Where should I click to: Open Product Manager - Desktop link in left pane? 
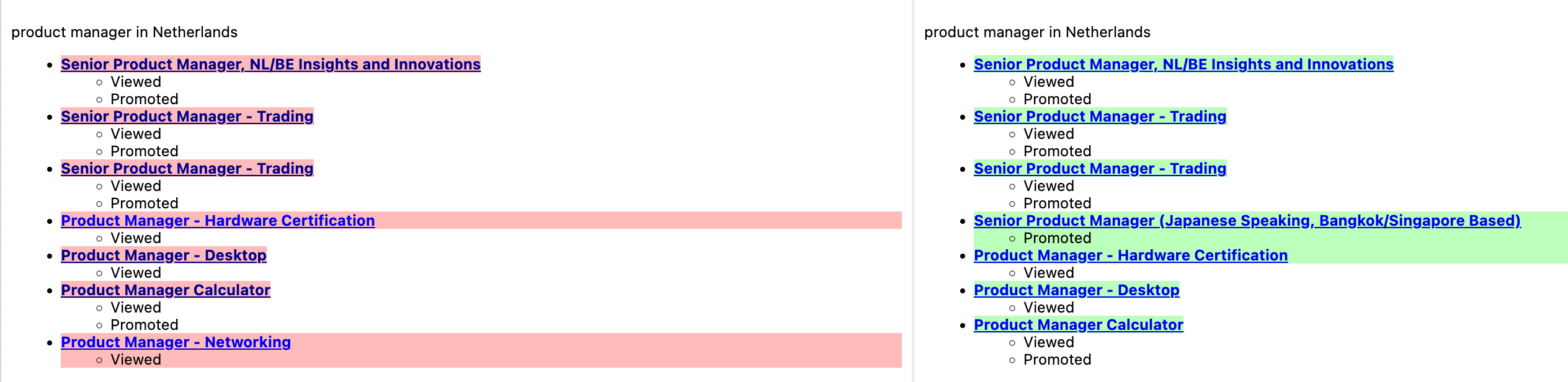[164, 255]
